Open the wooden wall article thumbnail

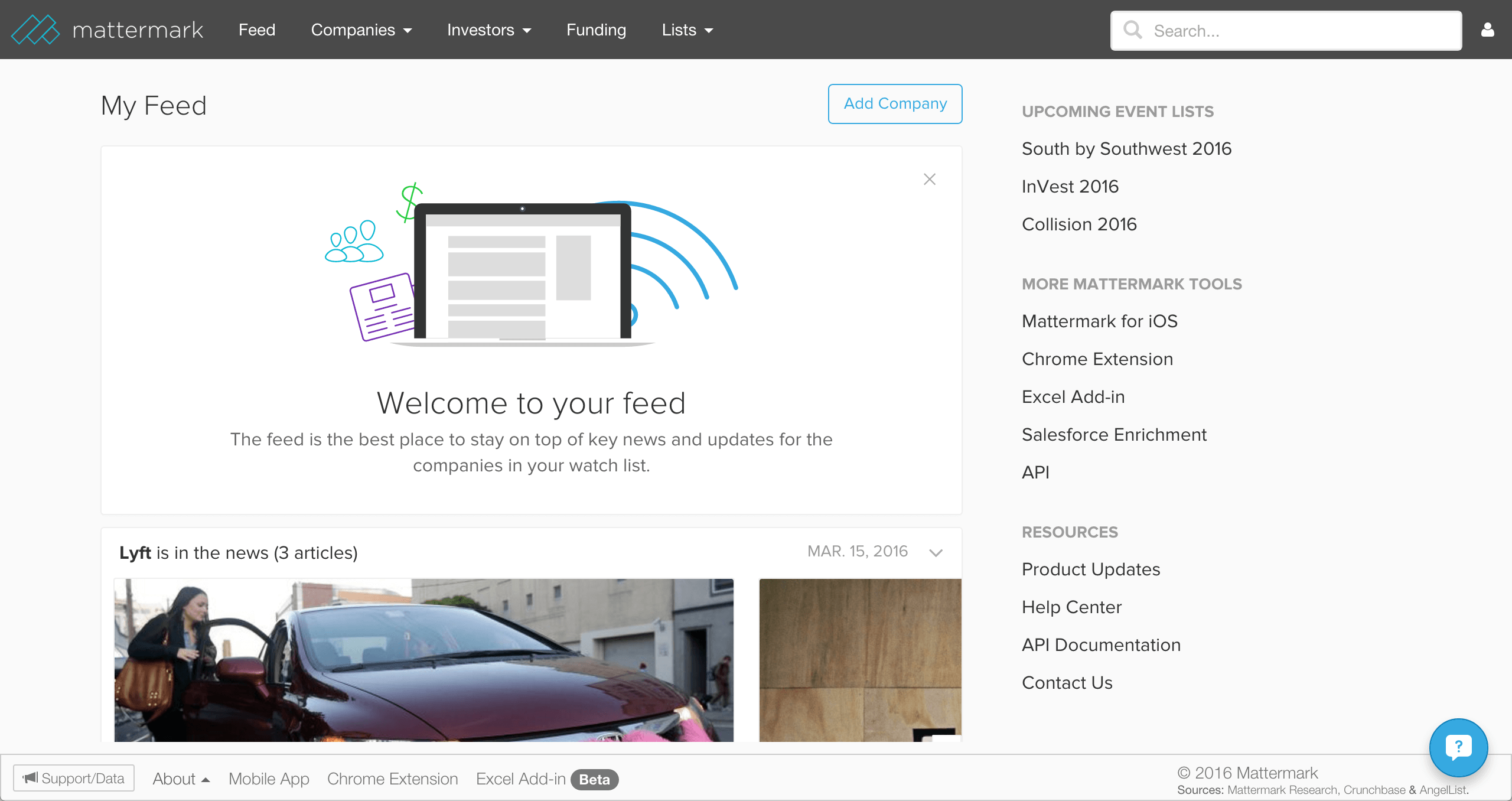[860, 660]
